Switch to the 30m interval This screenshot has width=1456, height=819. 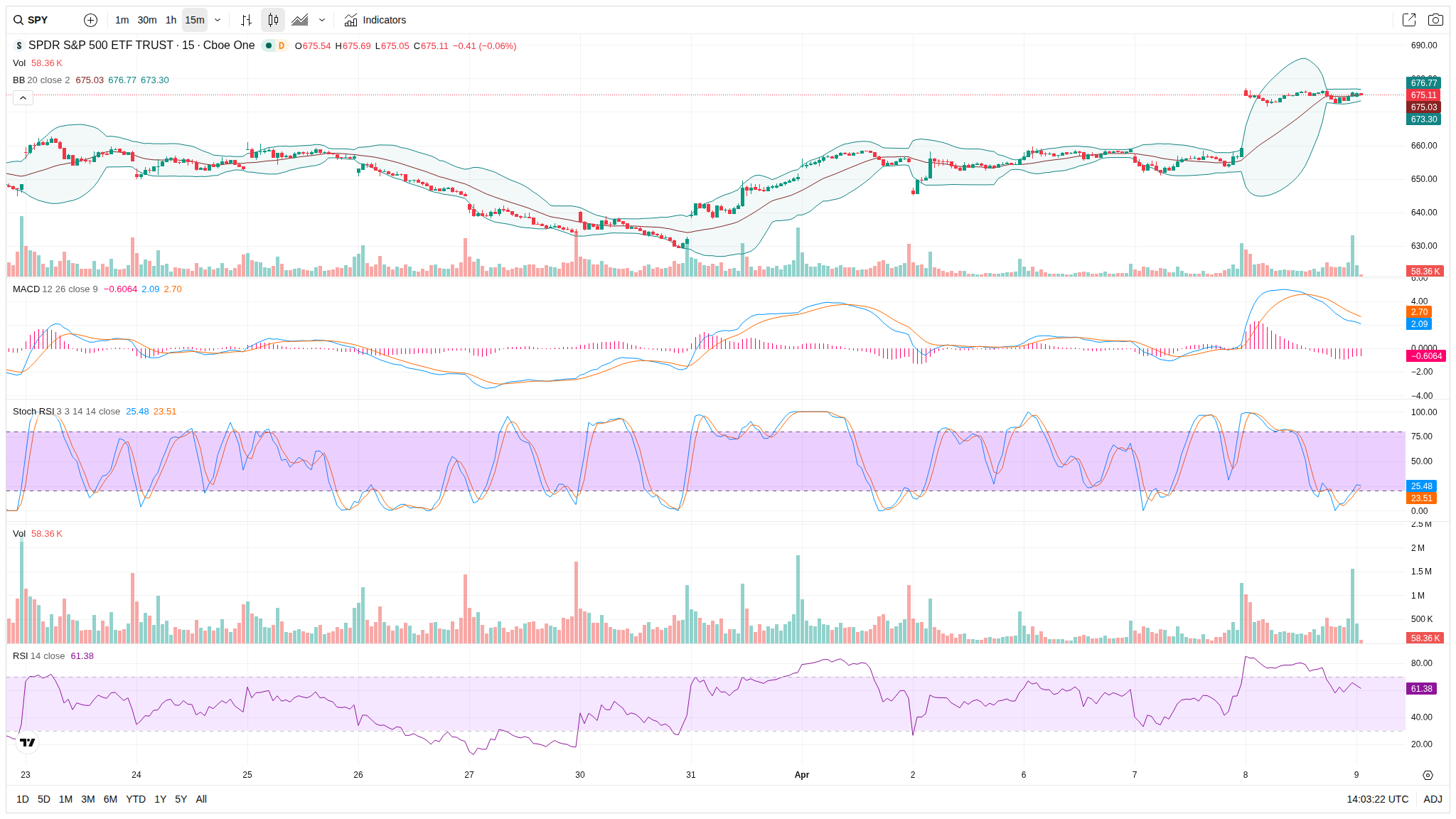147,20
